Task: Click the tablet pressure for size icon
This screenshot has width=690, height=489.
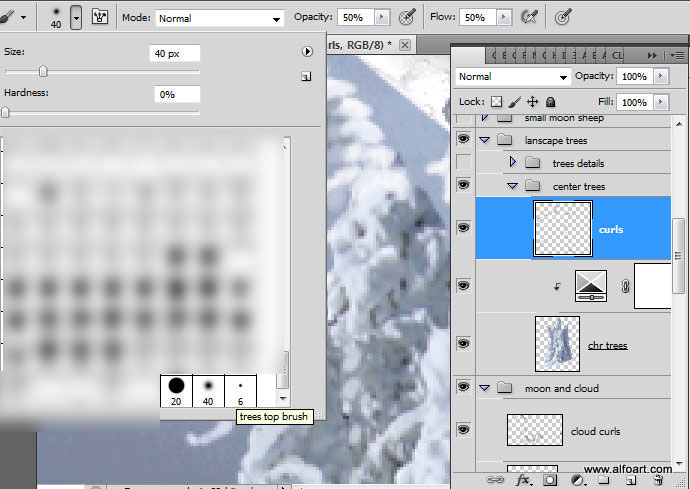Action: [x=563, y=17]
